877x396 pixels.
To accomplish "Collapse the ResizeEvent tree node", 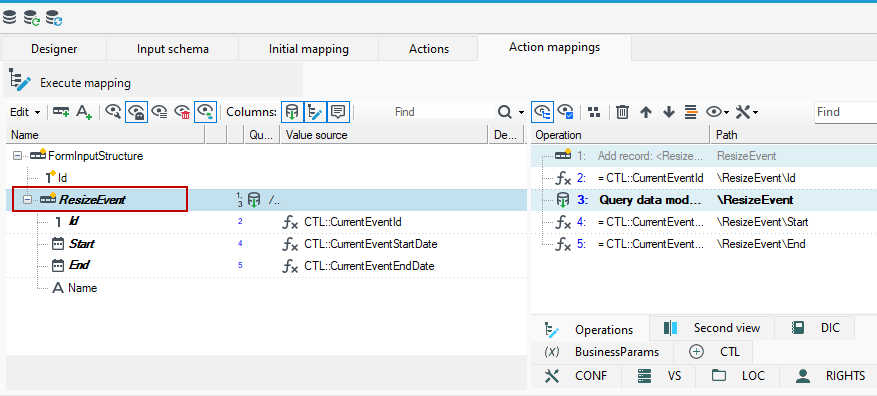I will [x=26, y=200].
